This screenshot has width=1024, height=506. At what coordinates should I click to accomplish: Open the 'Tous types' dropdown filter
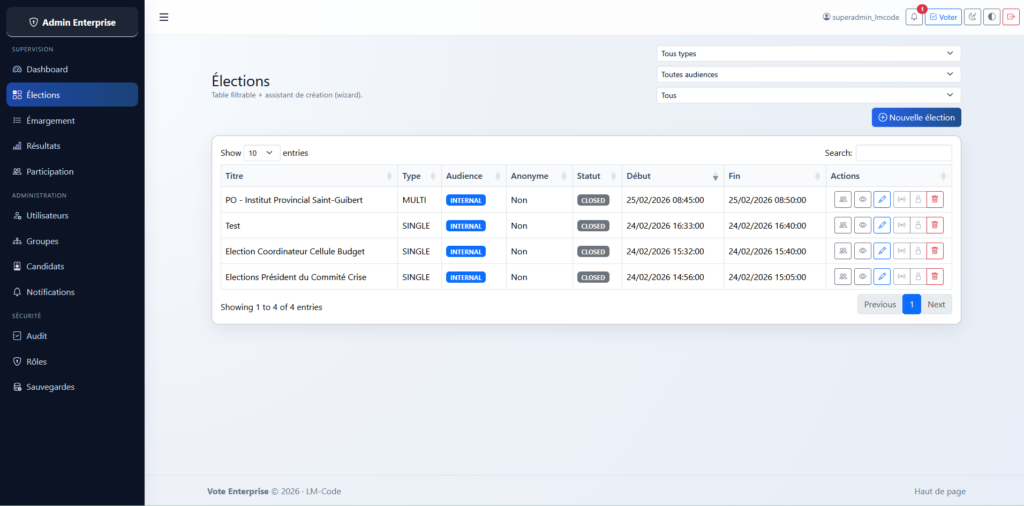point(808,53)
